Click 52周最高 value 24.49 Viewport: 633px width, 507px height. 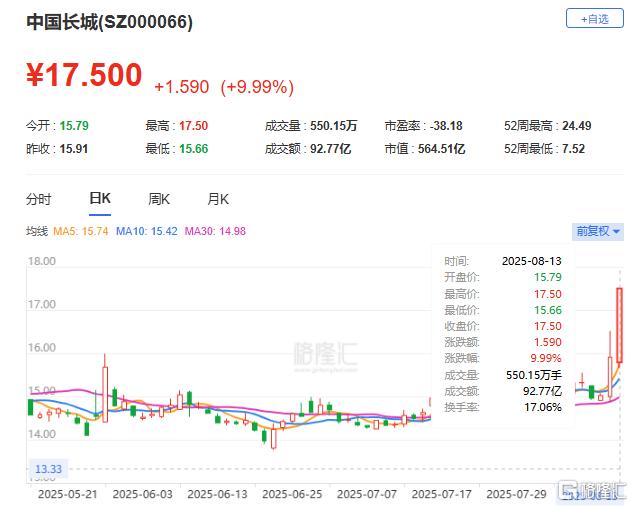[577, 126]
